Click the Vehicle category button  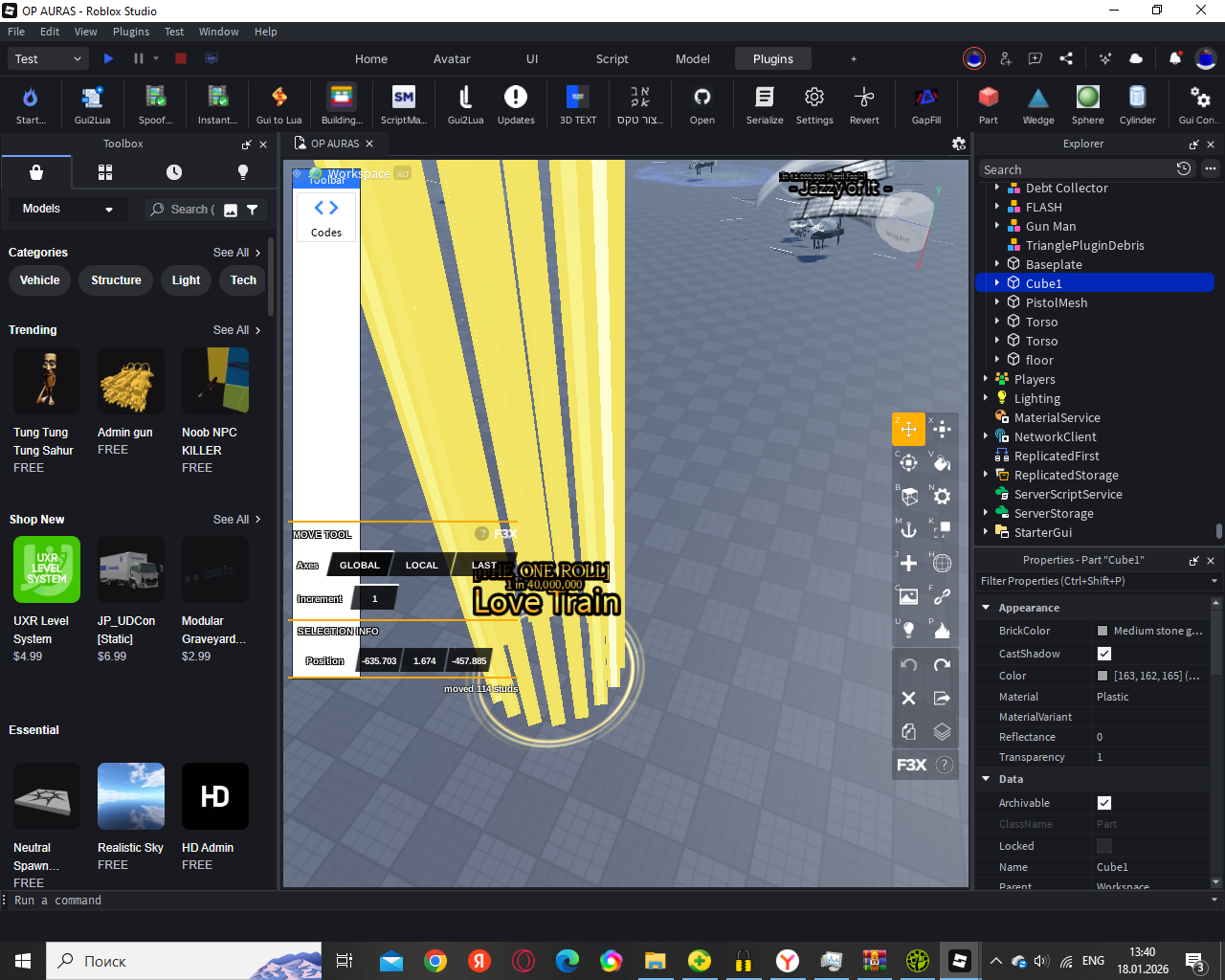click(x=40, y=280)
